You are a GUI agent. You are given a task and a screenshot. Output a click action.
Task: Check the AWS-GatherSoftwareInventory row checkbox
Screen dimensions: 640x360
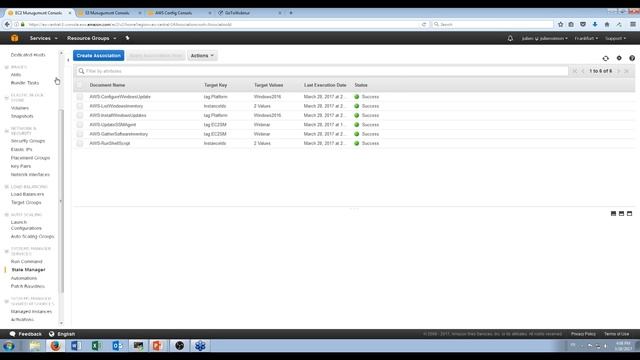(x=79, y=134)
